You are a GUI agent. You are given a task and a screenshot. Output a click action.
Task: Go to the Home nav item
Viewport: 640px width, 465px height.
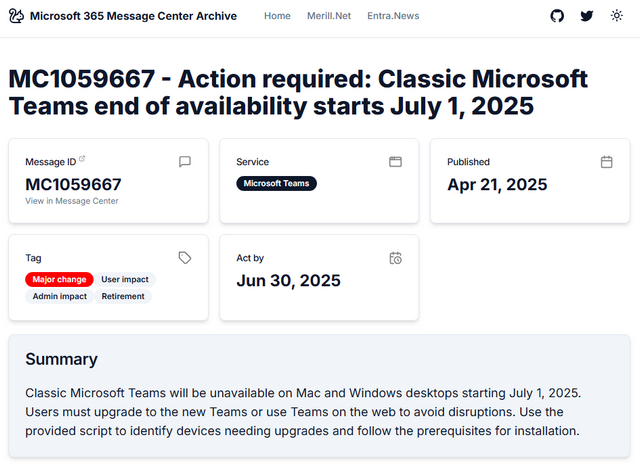coord(277,16)
